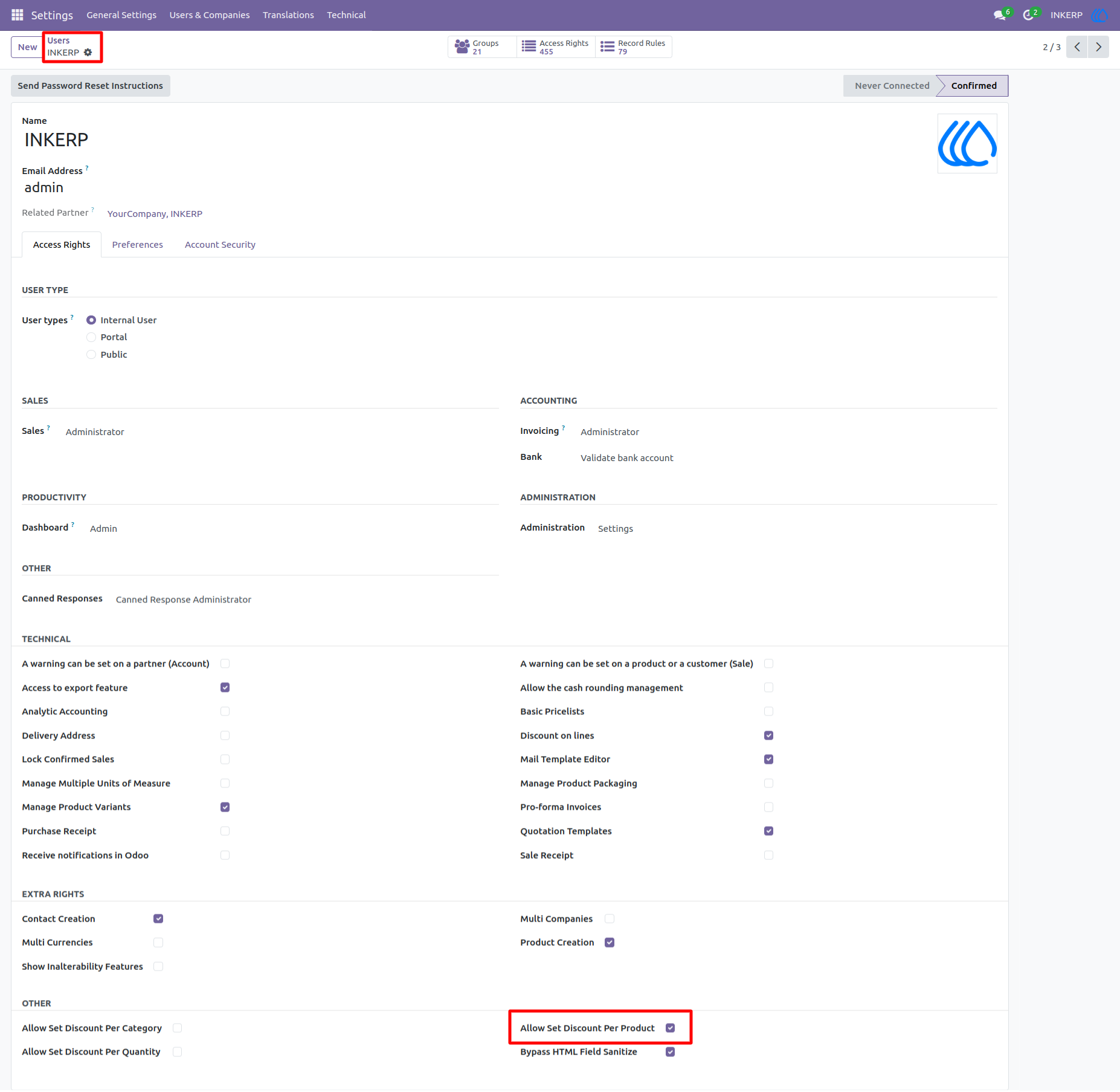This screenshot has width=1120, height=1092.
Task: Click the user avatar image
Action: [967, 144]
